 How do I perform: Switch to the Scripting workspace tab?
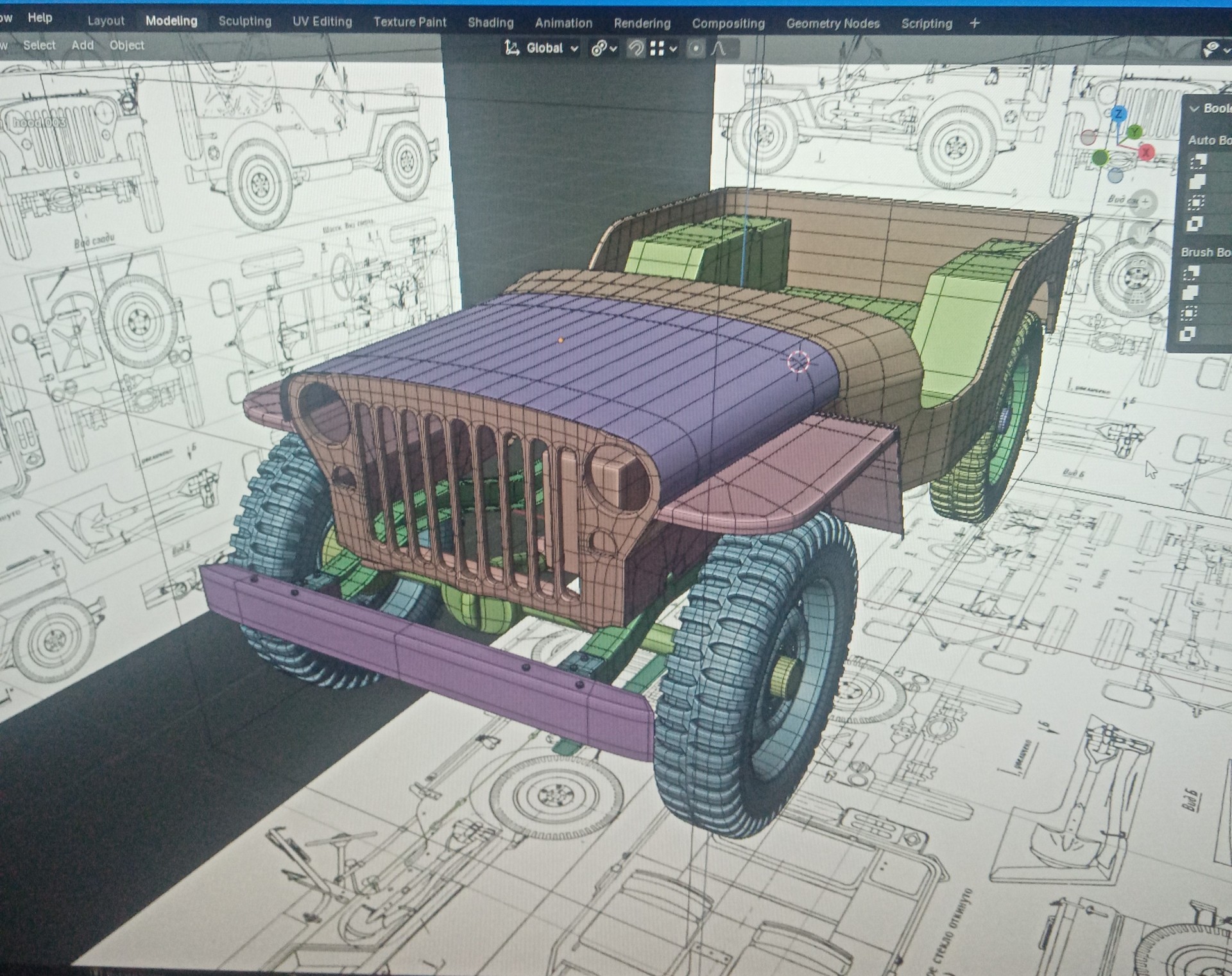pyautogui.click(x=927, y=24)
